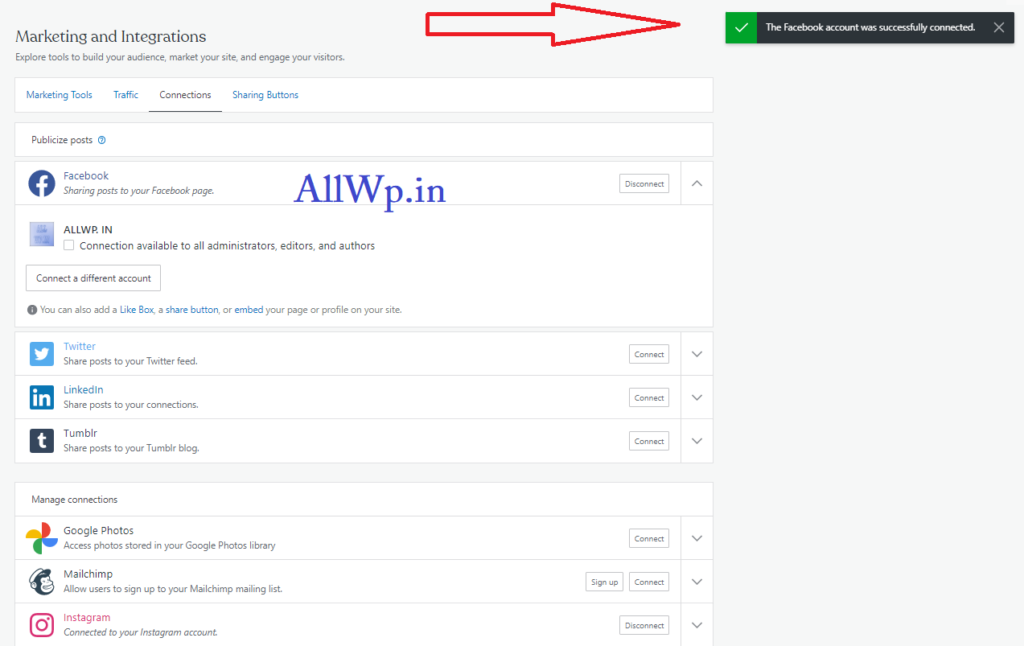This screenshot has height=646, width=1024.
Task: Click the ALLWP. IN page avatar thumbnail
Action: coord(41,234)
